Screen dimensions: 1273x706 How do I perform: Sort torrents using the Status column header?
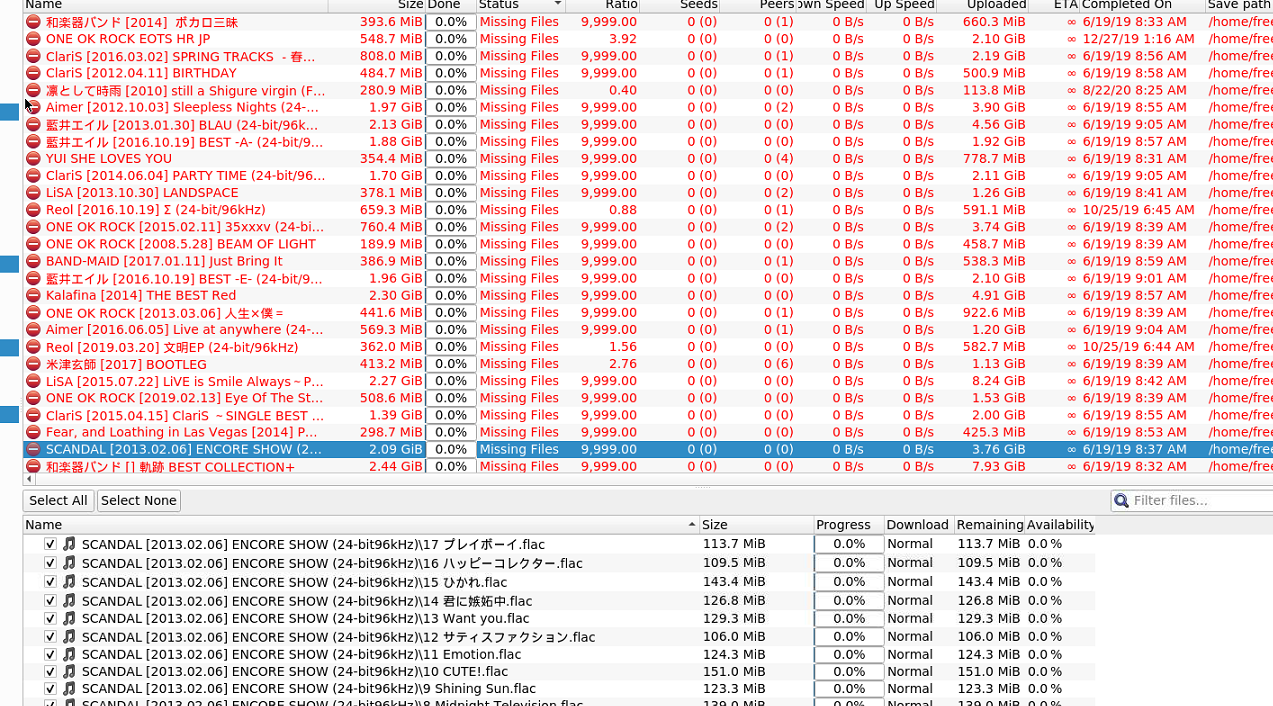coord(520,5)
